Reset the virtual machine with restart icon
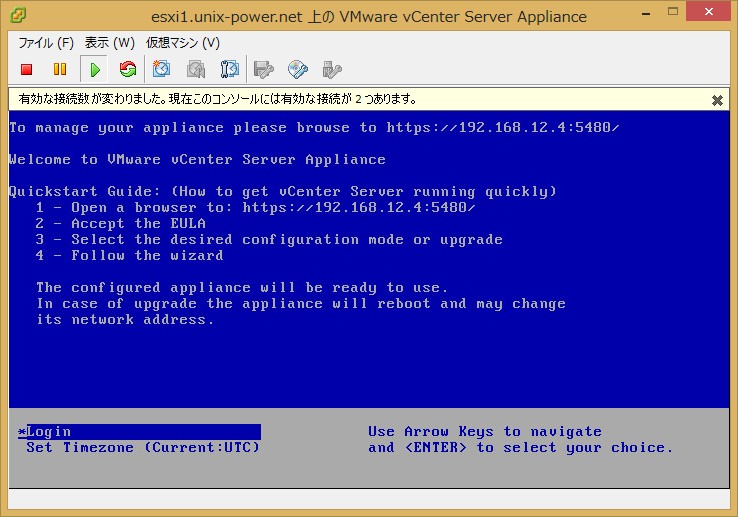 [128, 69]
